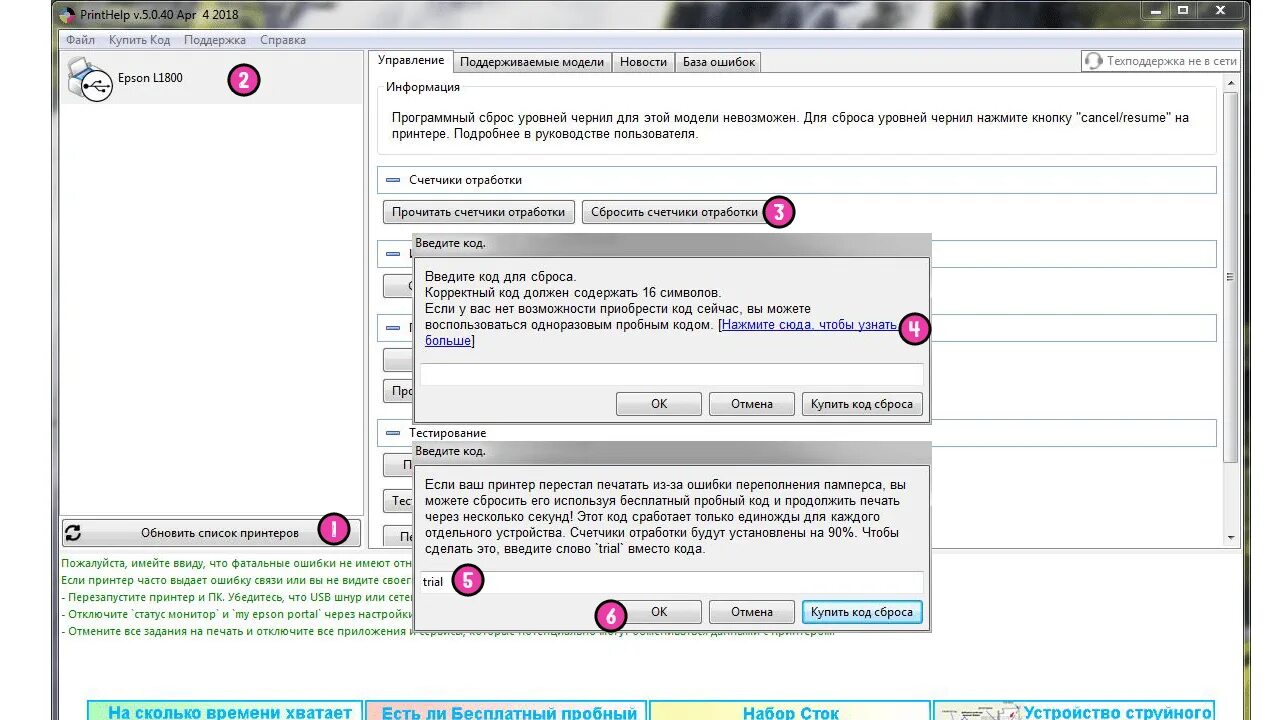The width and height of the screenshot is (1280, 720).
Task: Maximize the PrintHelp window
Action: 1182,9
